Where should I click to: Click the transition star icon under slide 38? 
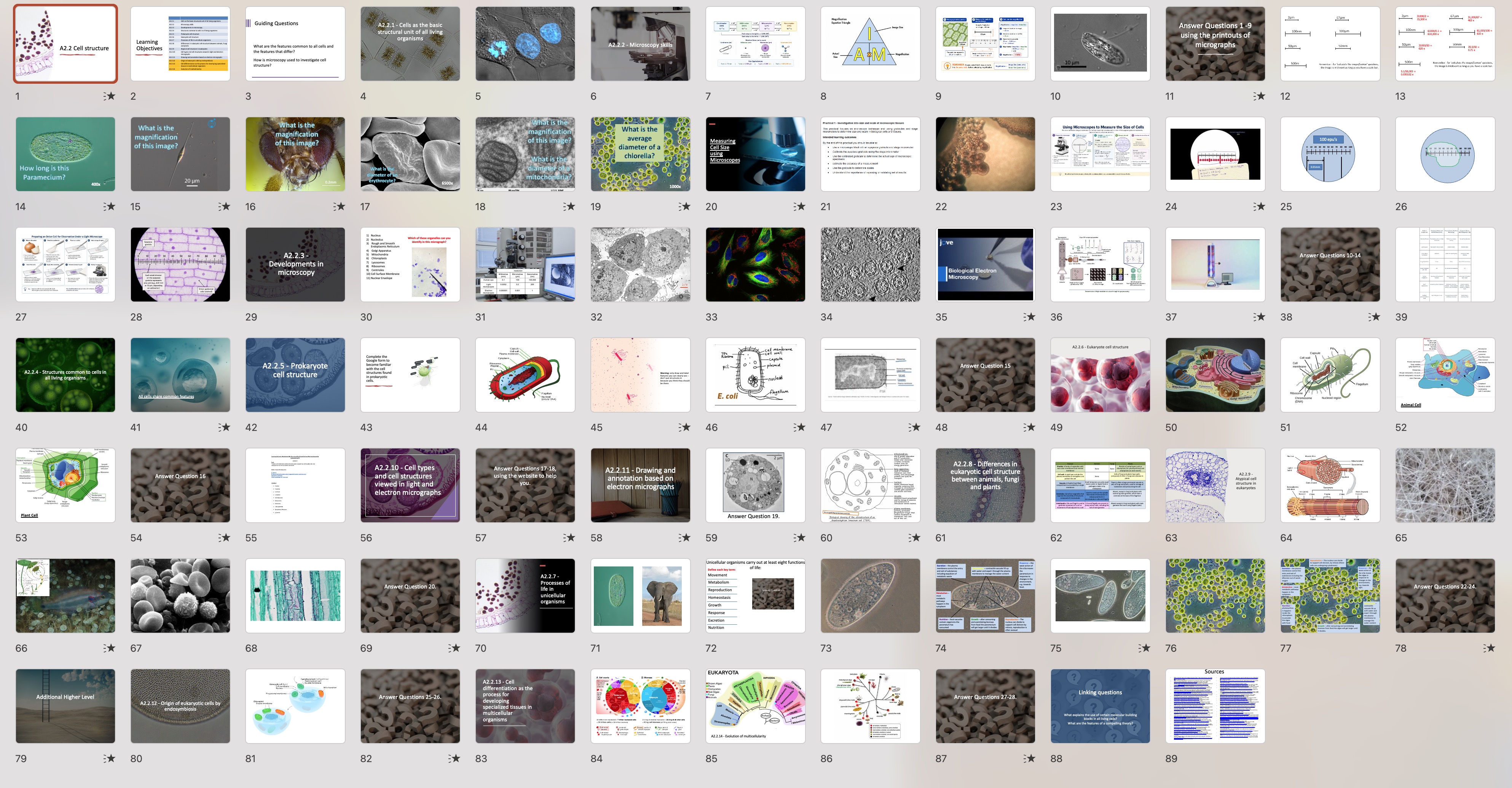click(x=1374, y=317)
